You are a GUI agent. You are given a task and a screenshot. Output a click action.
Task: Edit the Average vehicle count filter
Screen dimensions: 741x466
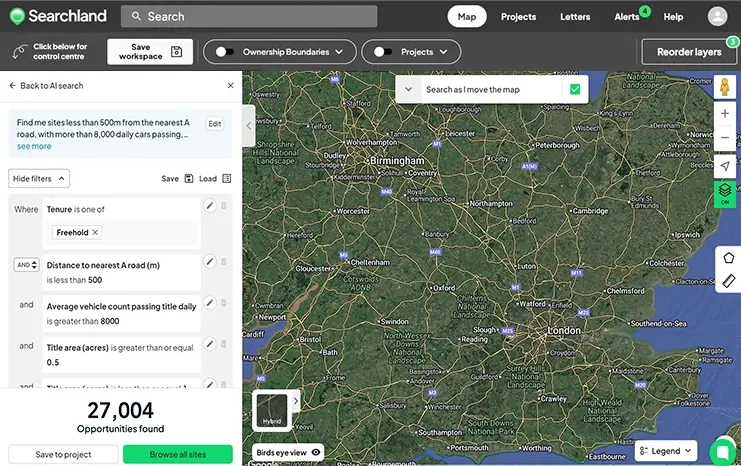click(x=210, y=302)
